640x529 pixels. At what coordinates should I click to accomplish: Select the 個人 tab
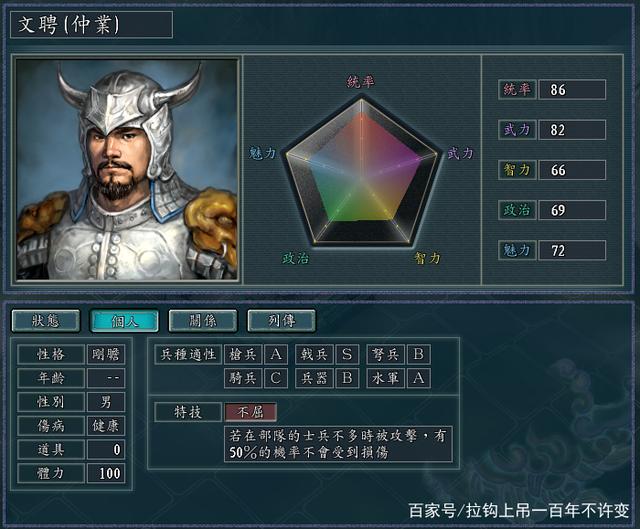point(124,321)
